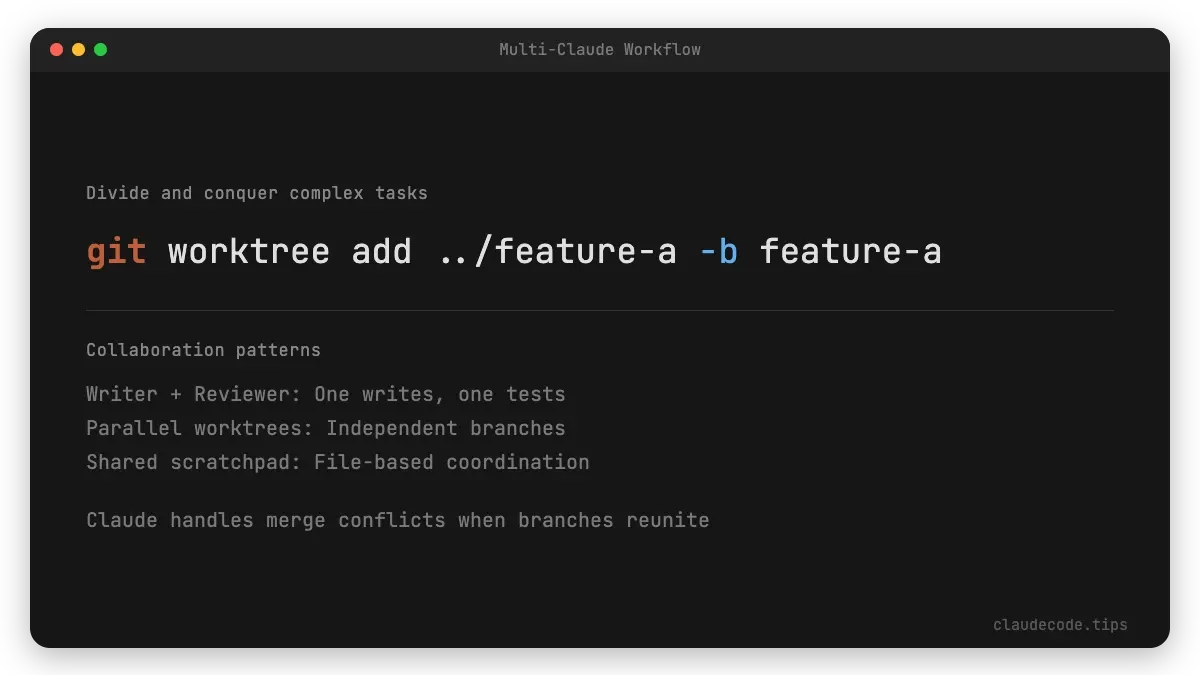Image resolution: width=1200 pixels, height=675 pixels.
Task: Select the orange 'git' keyword in the command
Action: point(117,251)
